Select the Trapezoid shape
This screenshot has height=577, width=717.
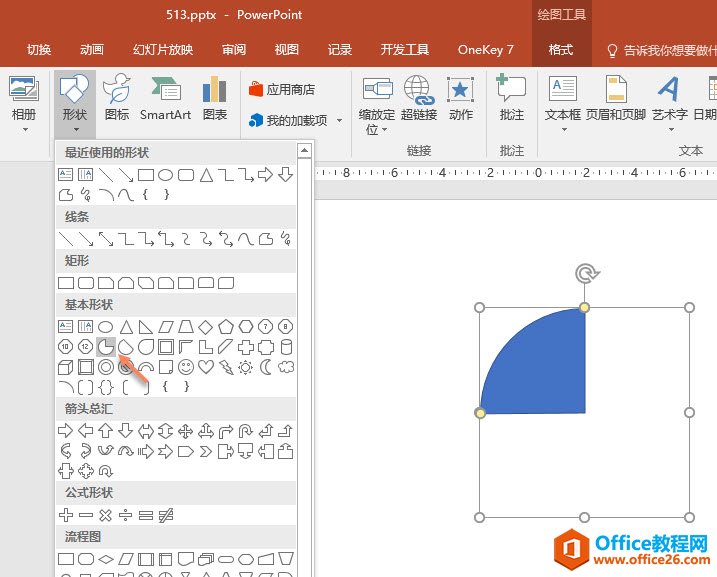(186, 327)
